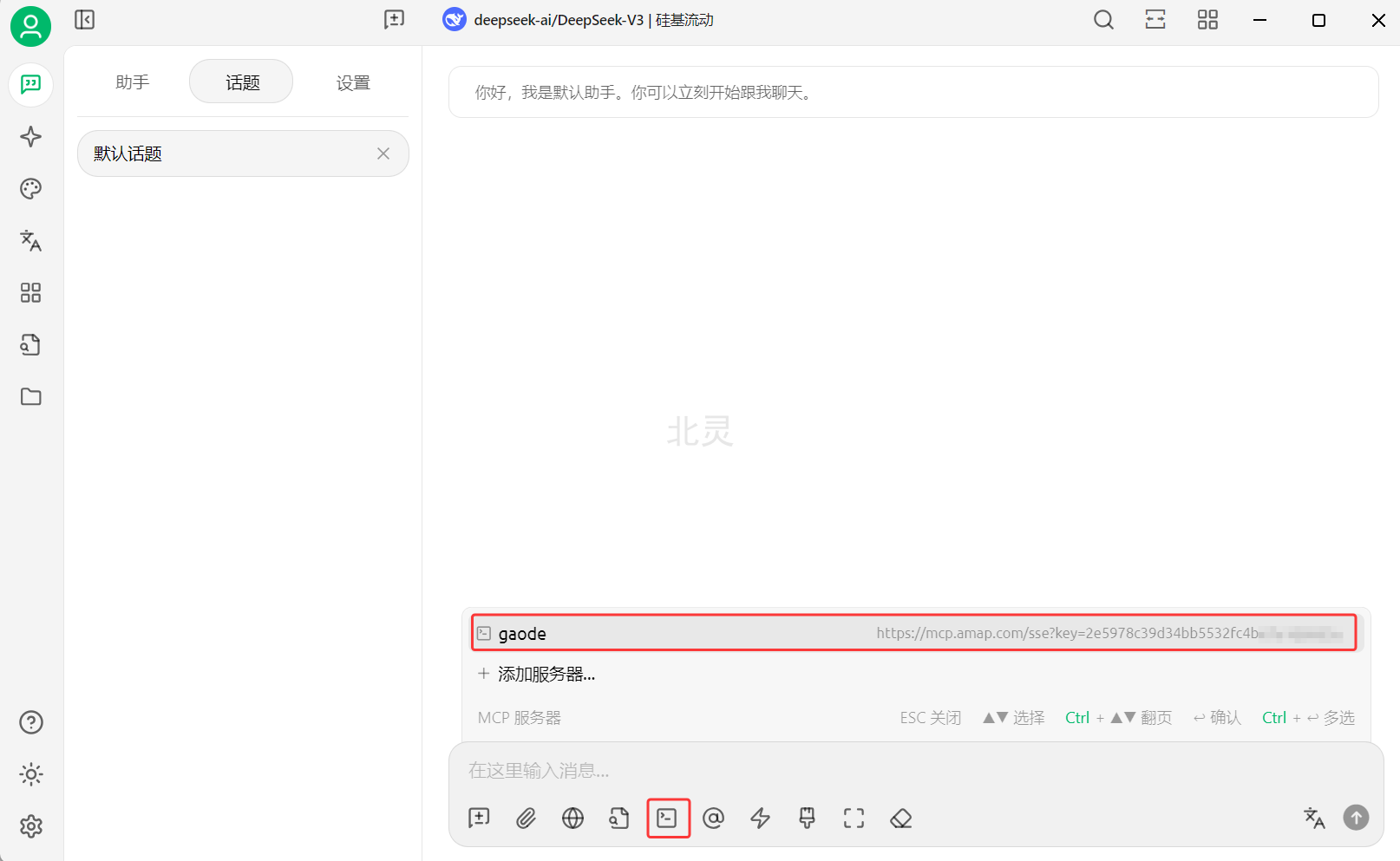This screenshot has height=861, width=1400.
Task: Click the @ mention model icon
Action: tap(713, 818)
